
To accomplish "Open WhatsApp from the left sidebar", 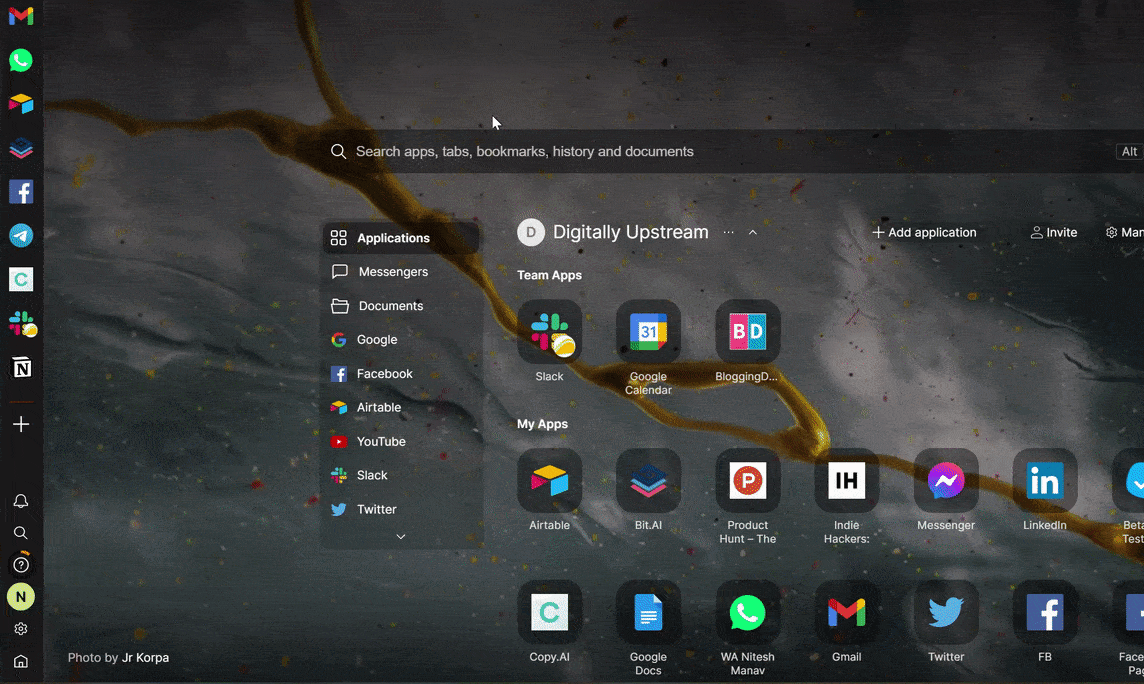I will tap(21, 59).
